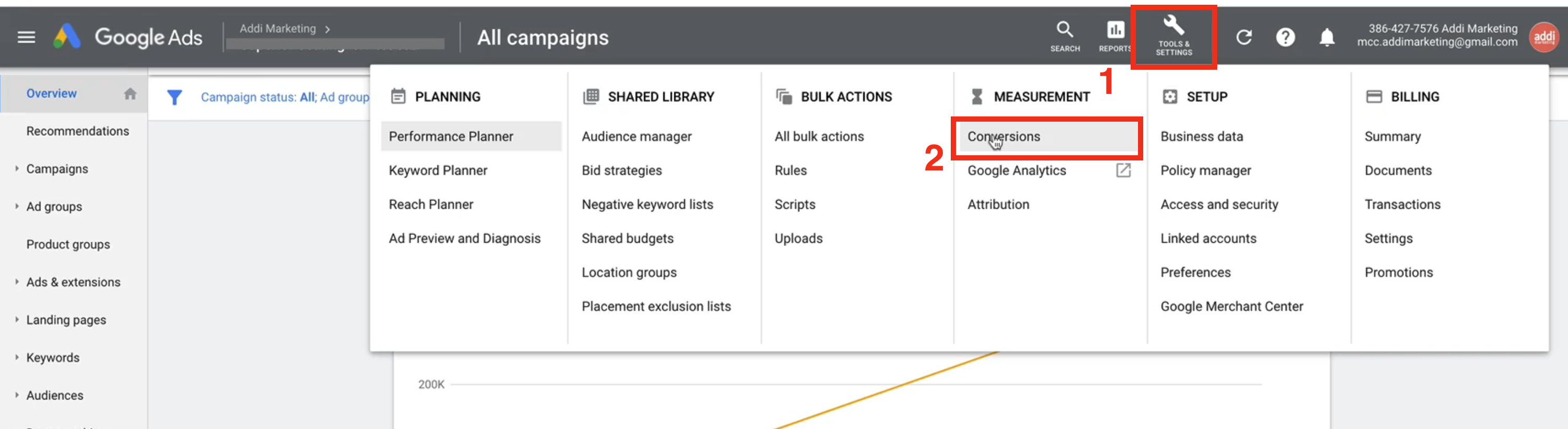
Task: Open Performance Planner
Action: (471, 136)
